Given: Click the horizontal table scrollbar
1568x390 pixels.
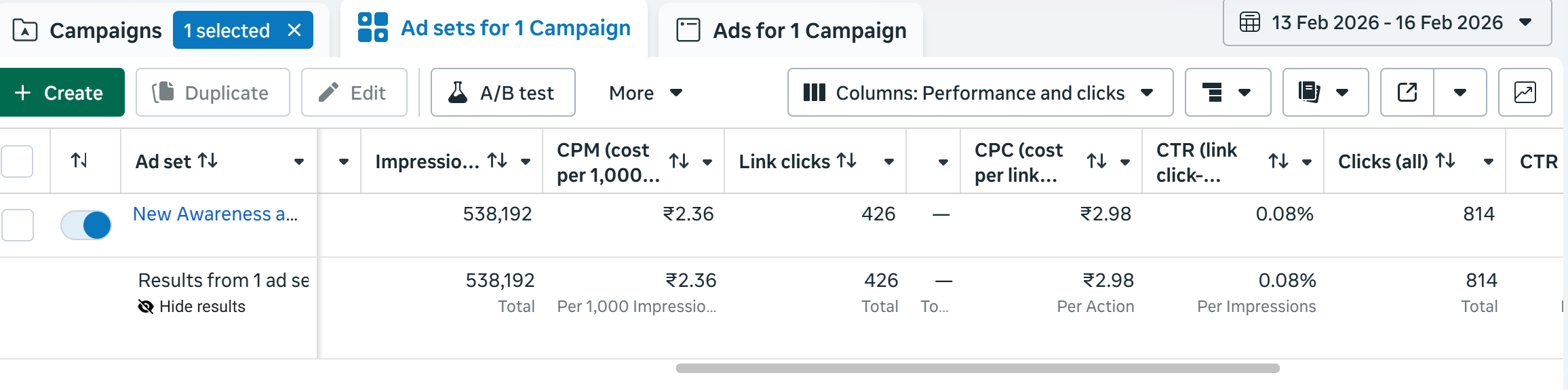Looking at the screenshot, I should [x=977, y=368].
